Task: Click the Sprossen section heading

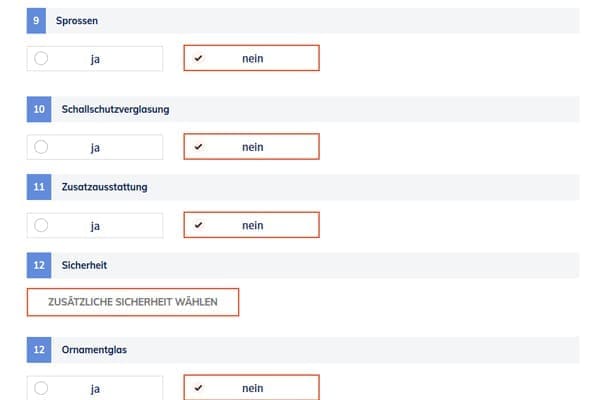Action: [78, 20]
